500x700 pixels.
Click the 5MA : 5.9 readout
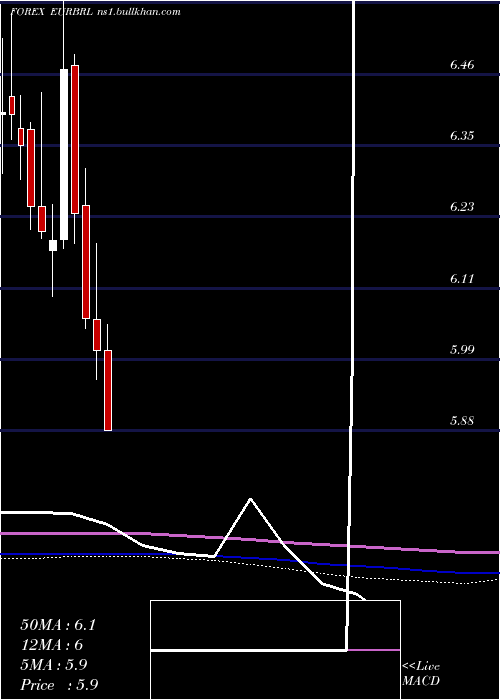click(54, 665)
